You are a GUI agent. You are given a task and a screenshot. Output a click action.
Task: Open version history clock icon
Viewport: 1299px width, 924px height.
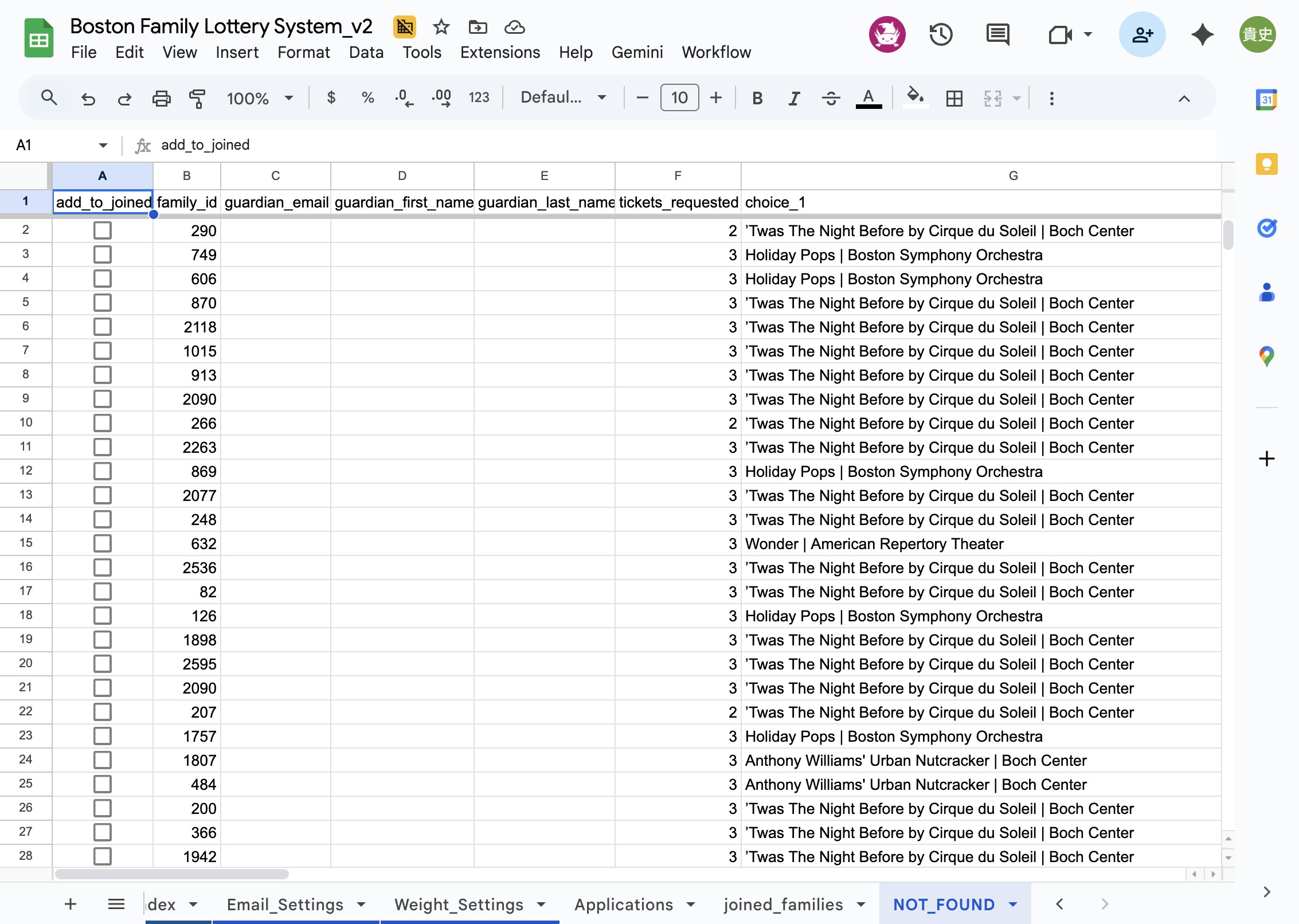(941, 34)
